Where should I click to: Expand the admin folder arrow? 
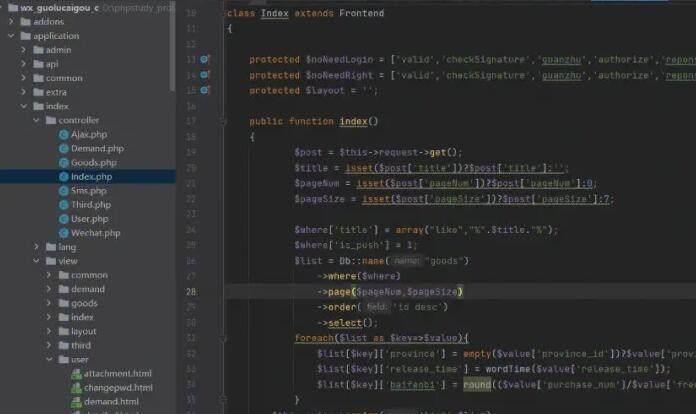point(24,50)
